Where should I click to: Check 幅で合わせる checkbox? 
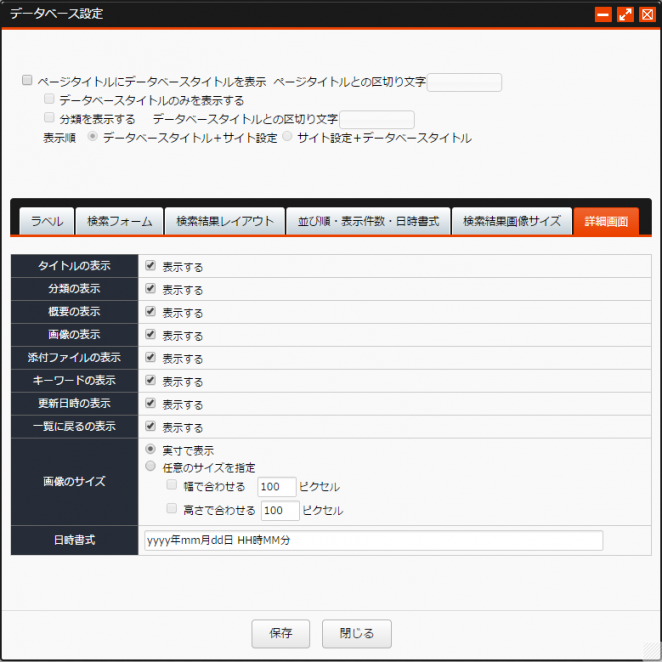(x=171, y=485)
